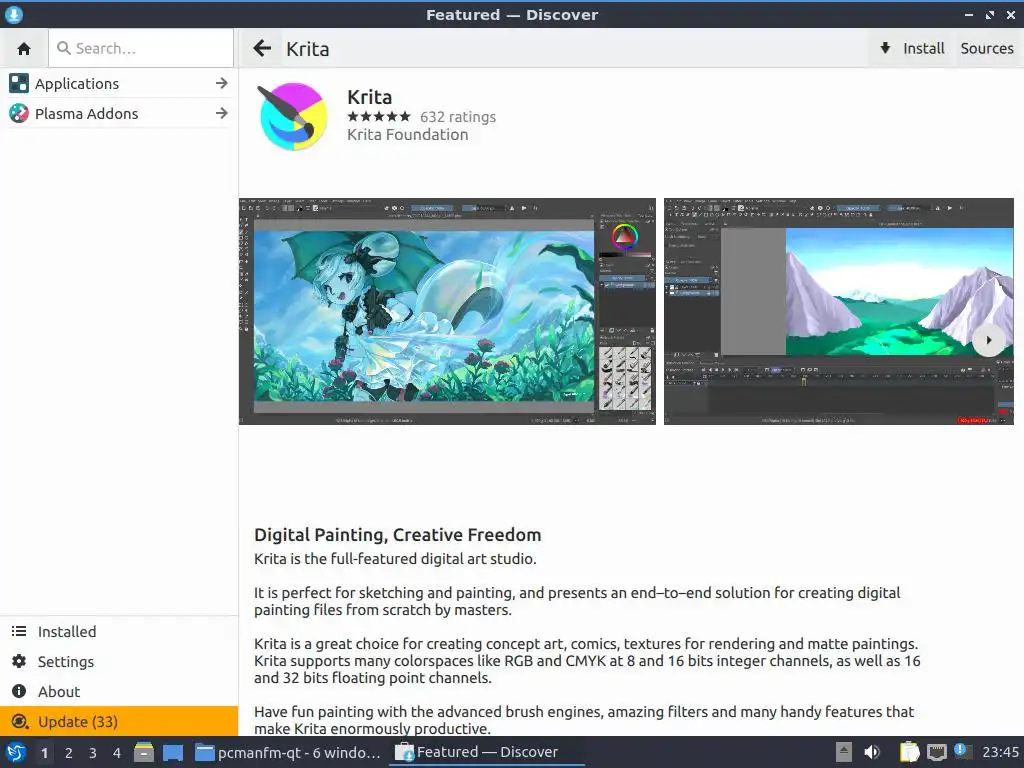
Task: Open the Settings page
Action: pos(119,662)
